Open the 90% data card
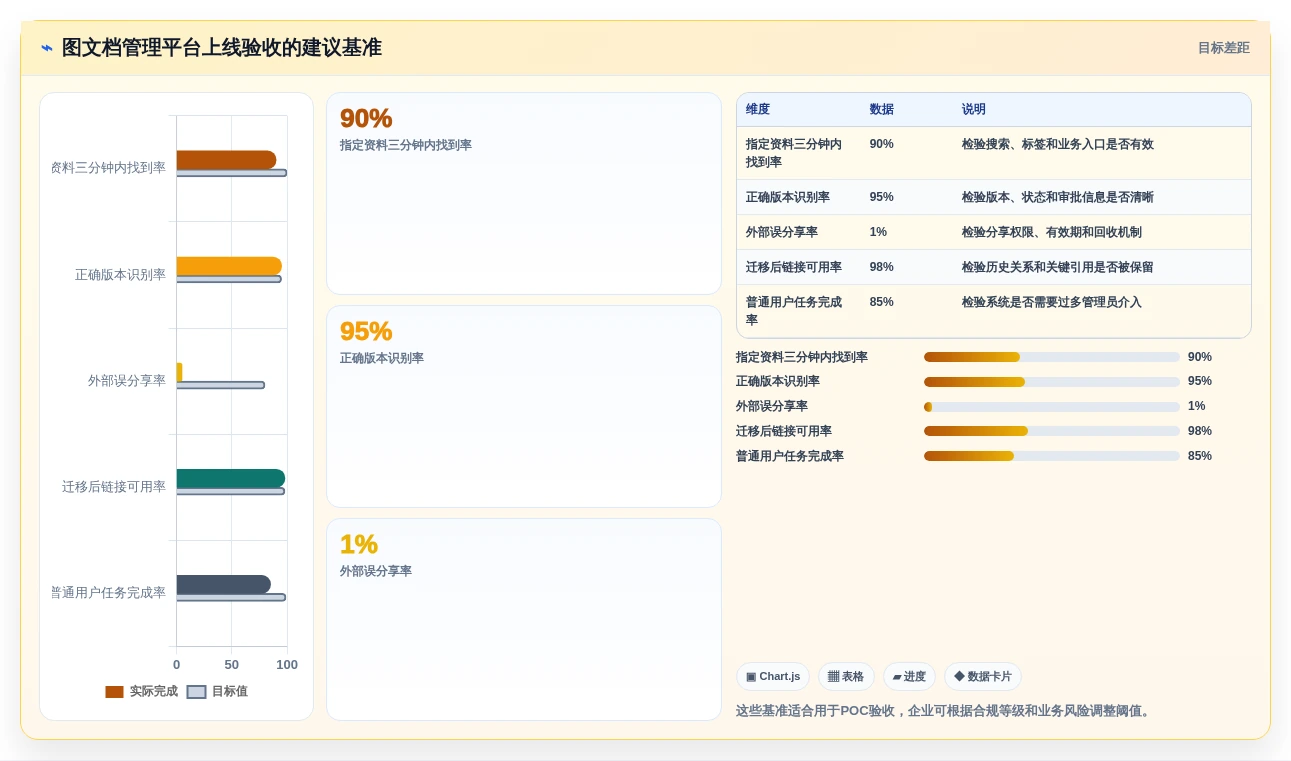Viewport: 1291px width, 761px height. click(524, 194)
